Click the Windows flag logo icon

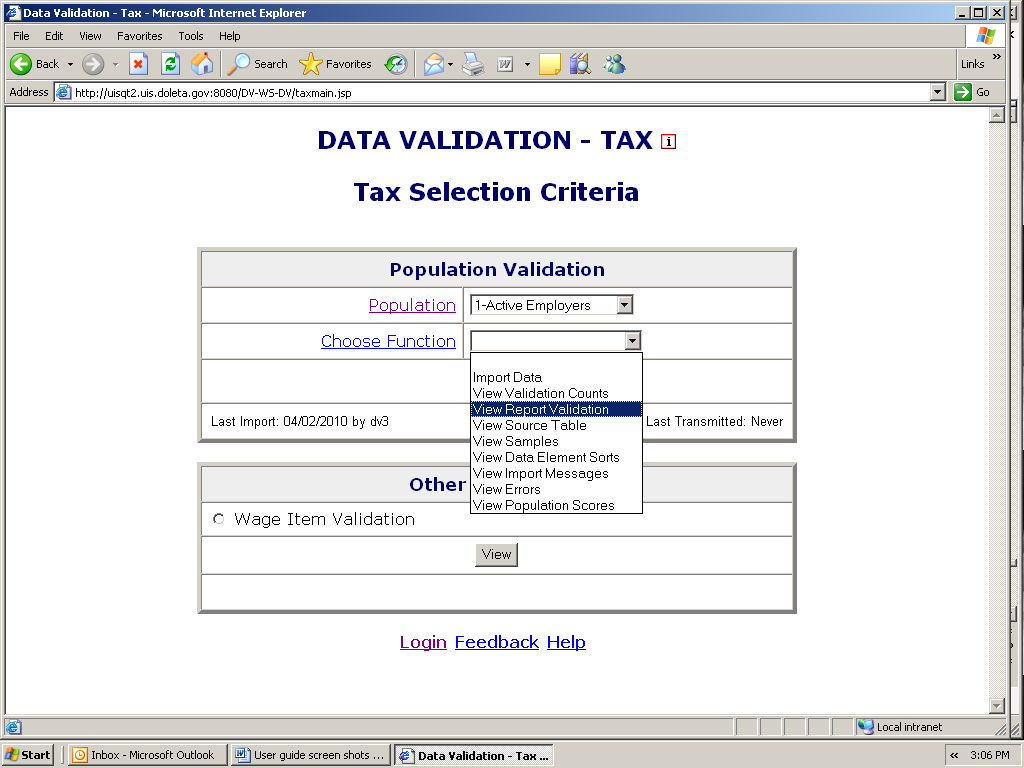click(985, 36)
